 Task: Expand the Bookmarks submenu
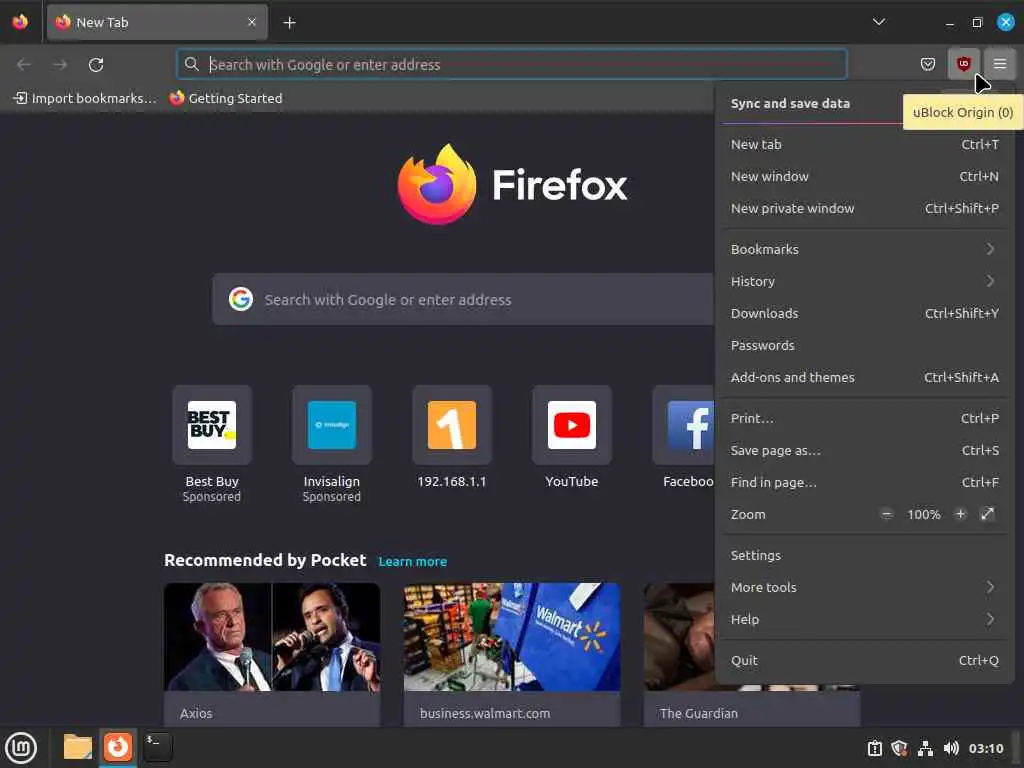865,249
